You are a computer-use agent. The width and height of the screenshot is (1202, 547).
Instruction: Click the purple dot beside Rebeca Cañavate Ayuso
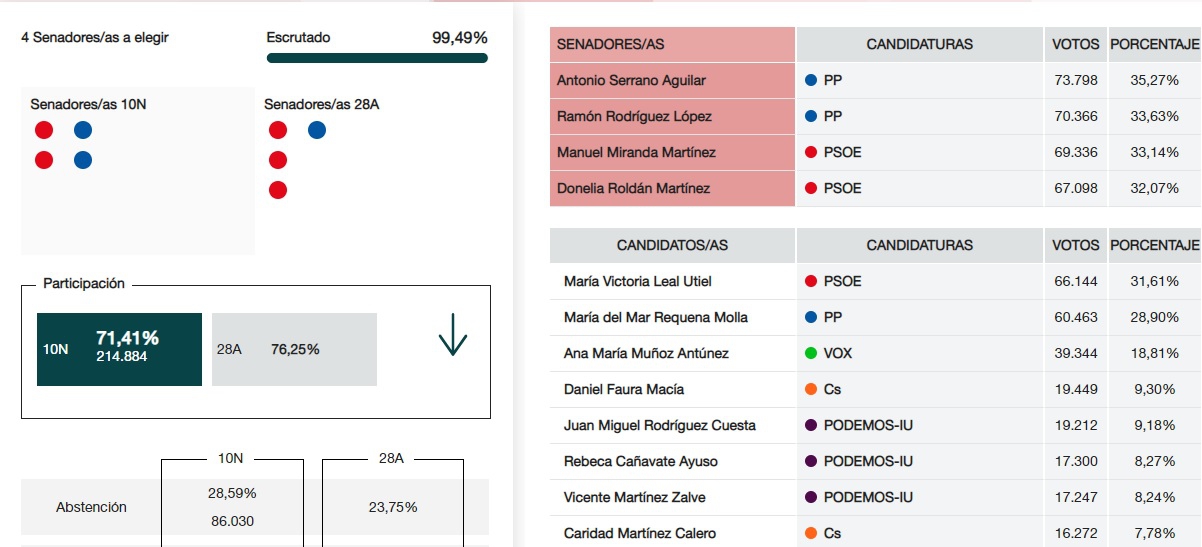tap(811, 461)
